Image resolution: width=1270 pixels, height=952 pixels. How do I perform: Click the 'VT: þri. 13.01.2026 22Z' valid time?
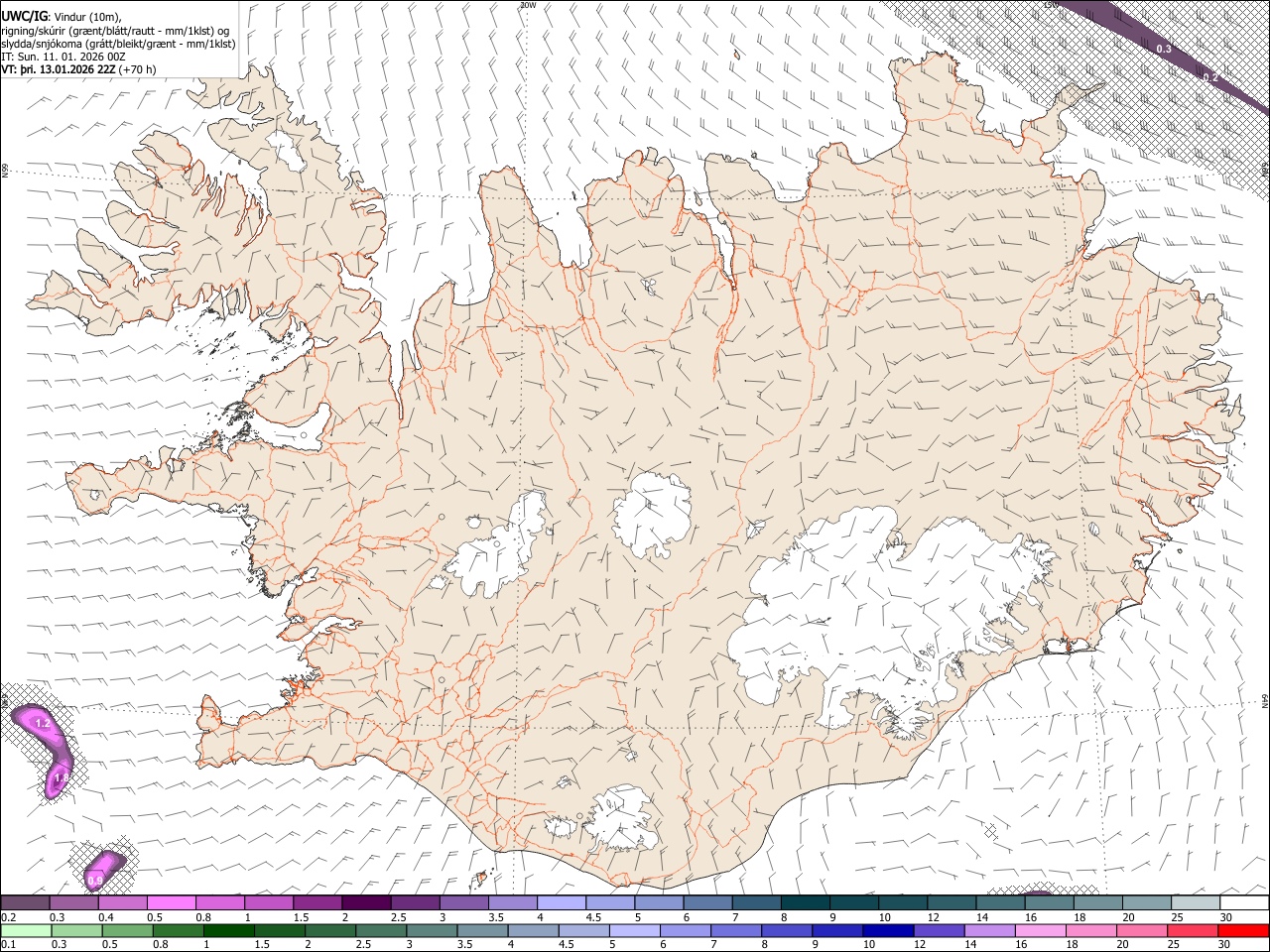pos(58,69)
